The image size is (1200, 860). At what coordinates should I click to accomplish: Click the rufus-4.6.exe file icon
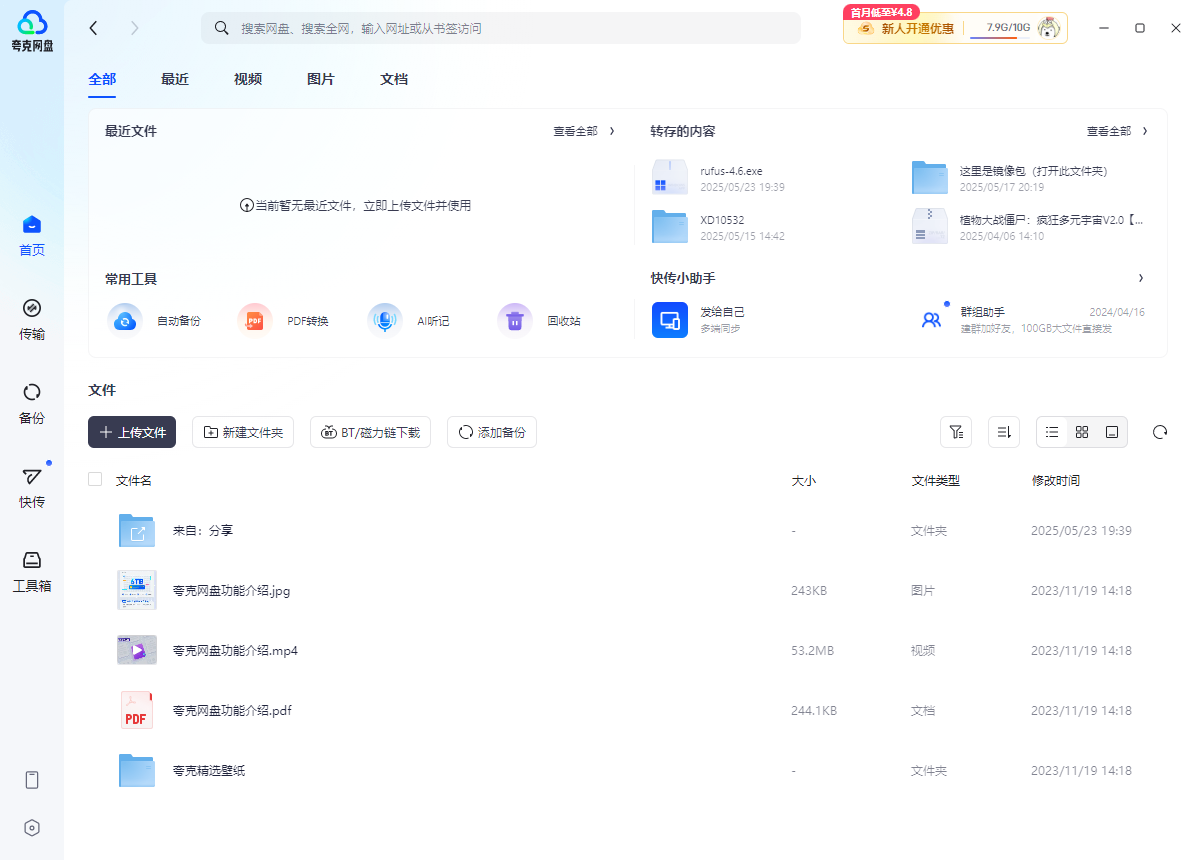[670, 178]
